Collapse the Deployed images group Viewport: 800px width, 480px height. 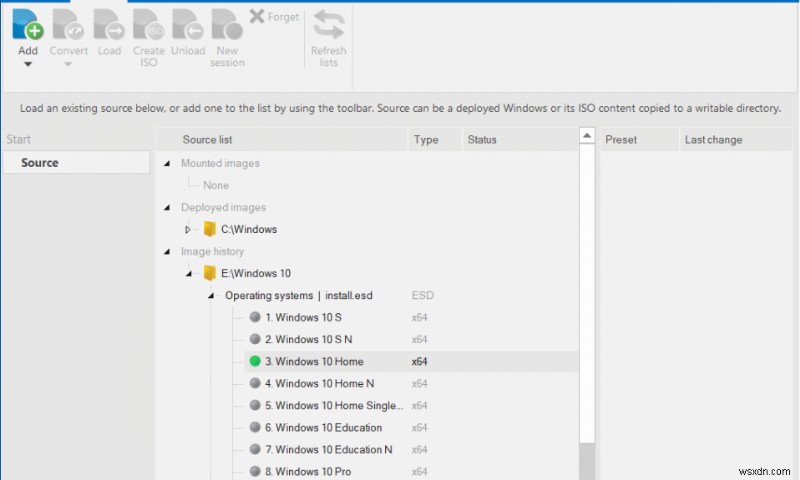167,208
